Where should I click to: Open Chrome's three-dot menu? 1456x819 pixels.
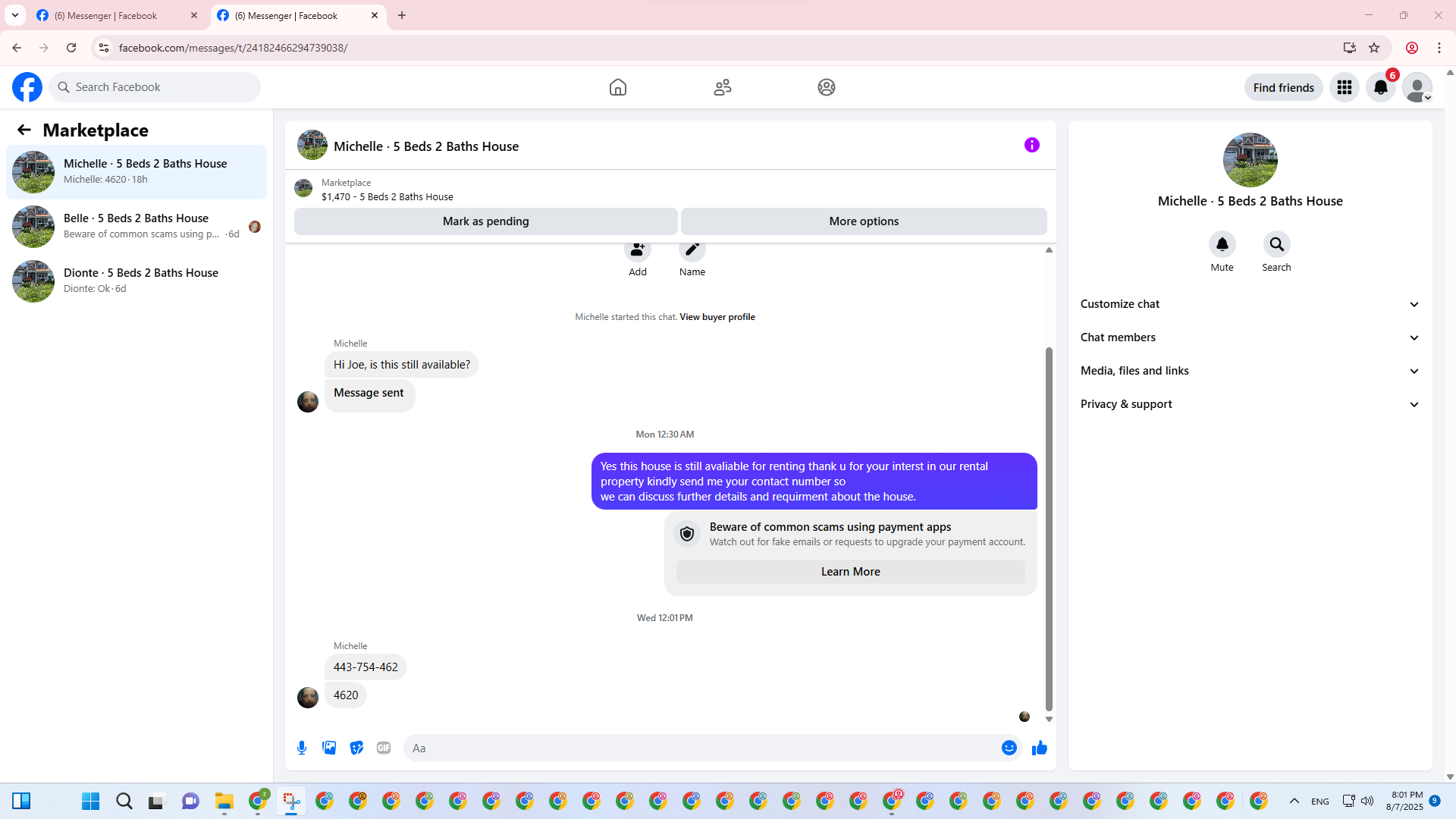coord(1439,48)
